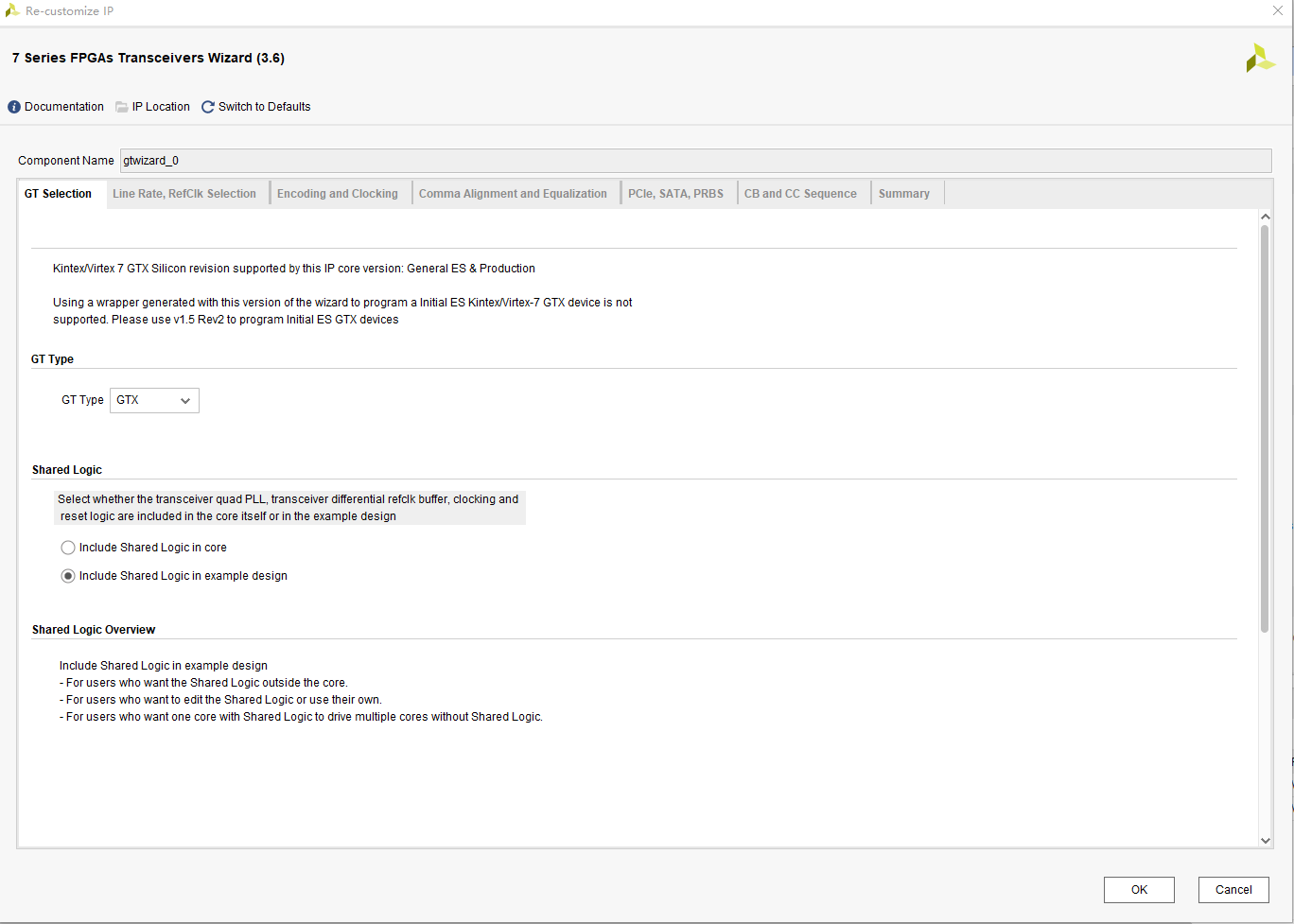The width and height of the screenshot is (1294, 924).
Task: Click the Shared Logic section heading
Action: click(67, 470)
